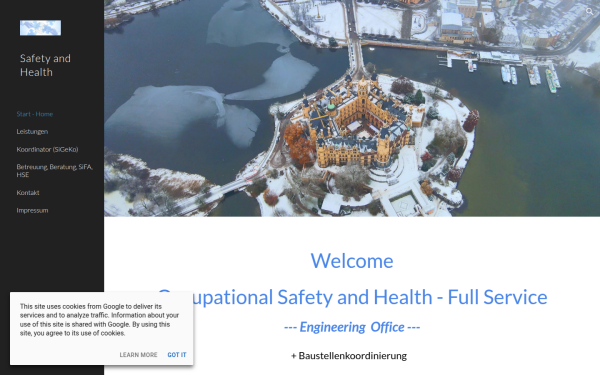Open Koordinator (SiGeKo) navigation link
The width and height of the screenshot is (600, 375).
click(x=47, y=149)
